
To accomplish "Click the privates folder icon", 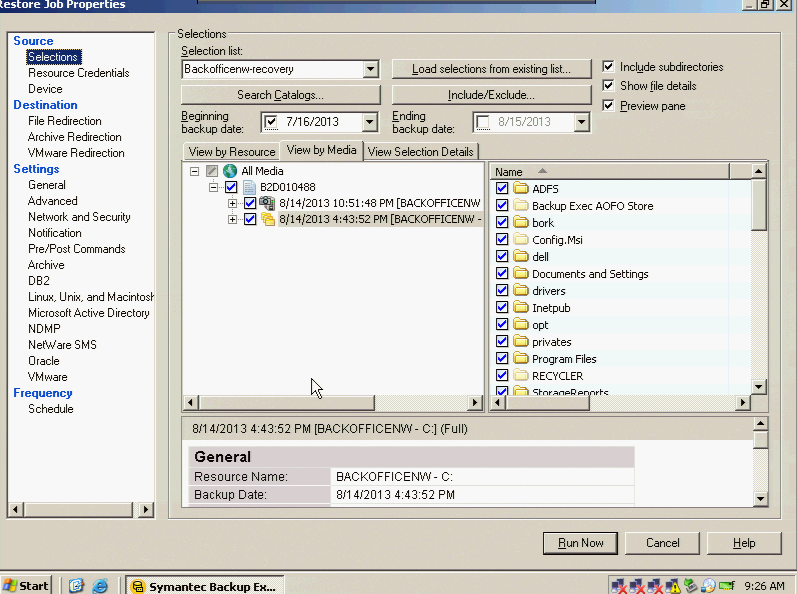I will point(521,342).
